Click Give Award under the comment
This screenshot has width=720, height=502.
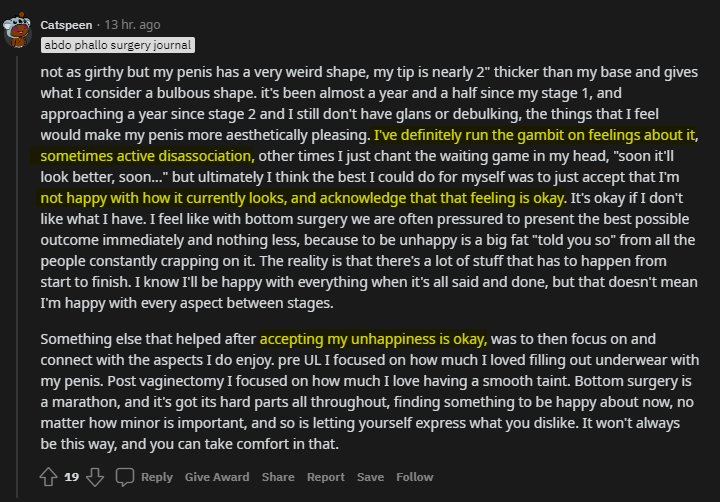(218, 477)
